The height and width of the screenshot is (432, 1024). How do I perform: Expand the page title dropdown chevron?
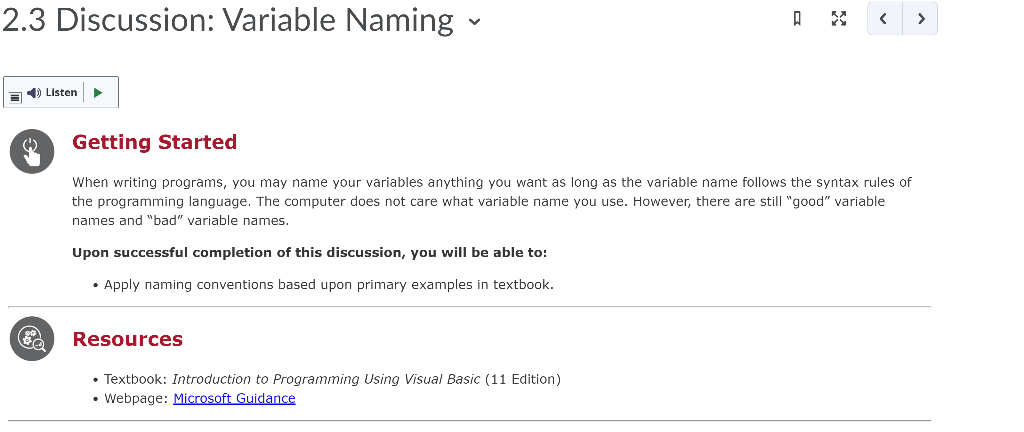[475, 22]
